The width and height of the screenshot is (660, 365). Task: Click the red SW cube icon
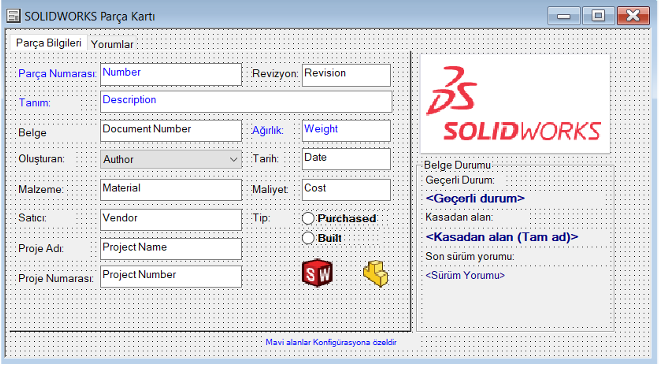[x=317, y=273]
